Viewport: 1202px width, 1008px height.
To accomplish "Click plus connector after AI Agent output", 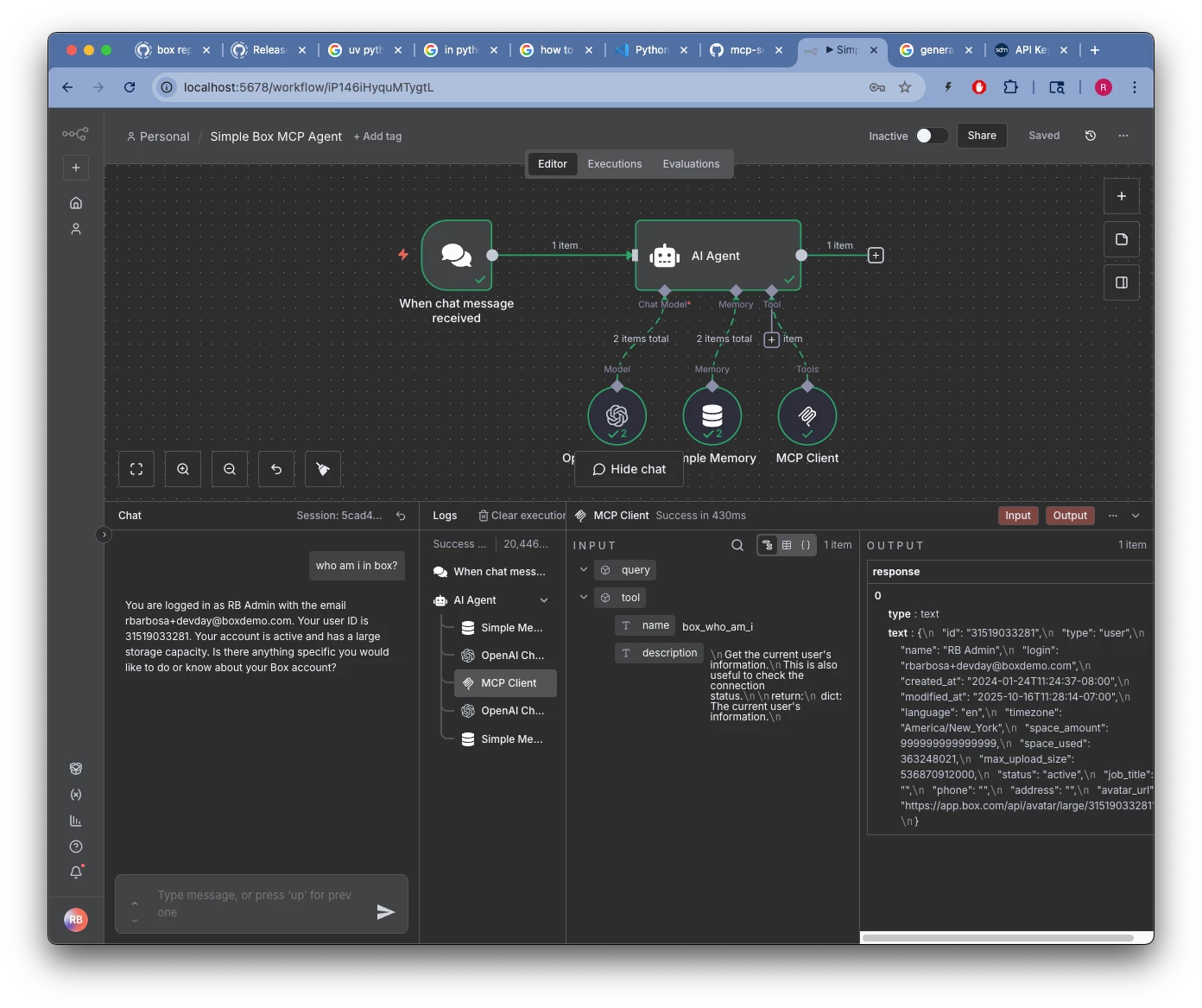I will tap(876, 255).
